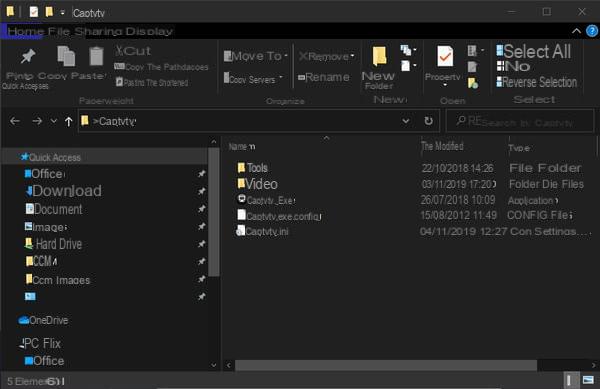
Task: Go forward with the right arrow
Action: coord(37,121)
